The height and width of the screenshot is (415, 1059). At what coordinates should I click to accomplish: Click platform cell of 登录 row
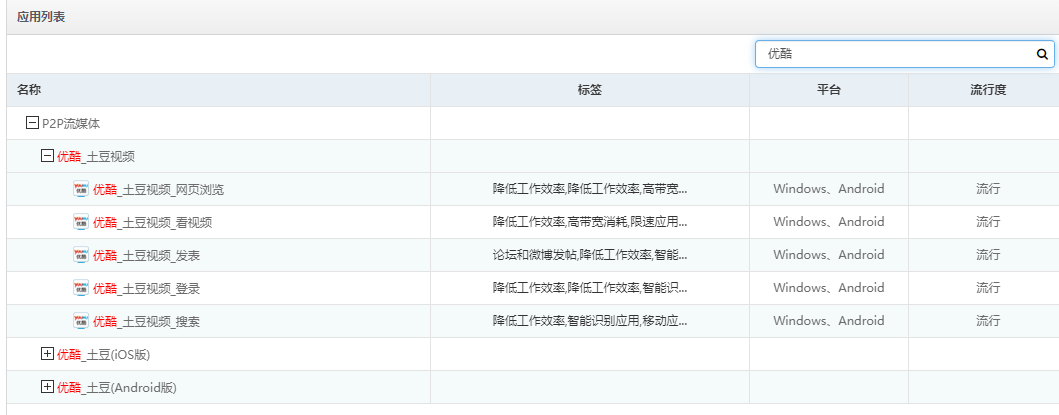pos(829,288)
